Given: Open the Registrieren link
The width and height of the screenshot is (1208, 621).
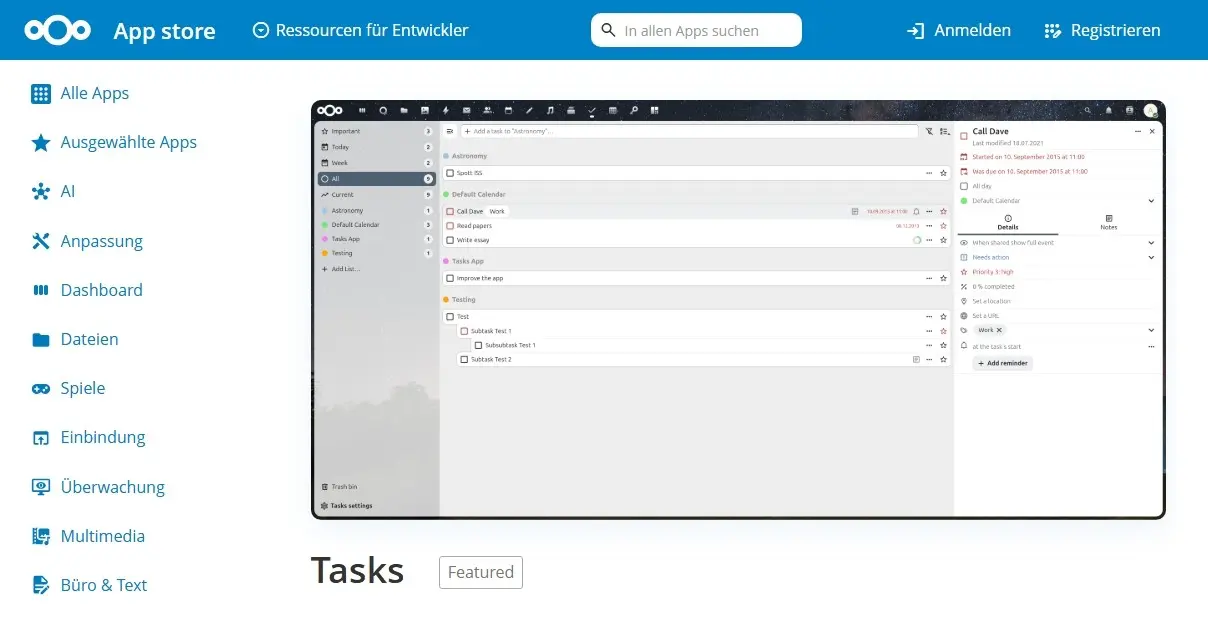Looking at the screenshot, I should [x=1102, y=30].
